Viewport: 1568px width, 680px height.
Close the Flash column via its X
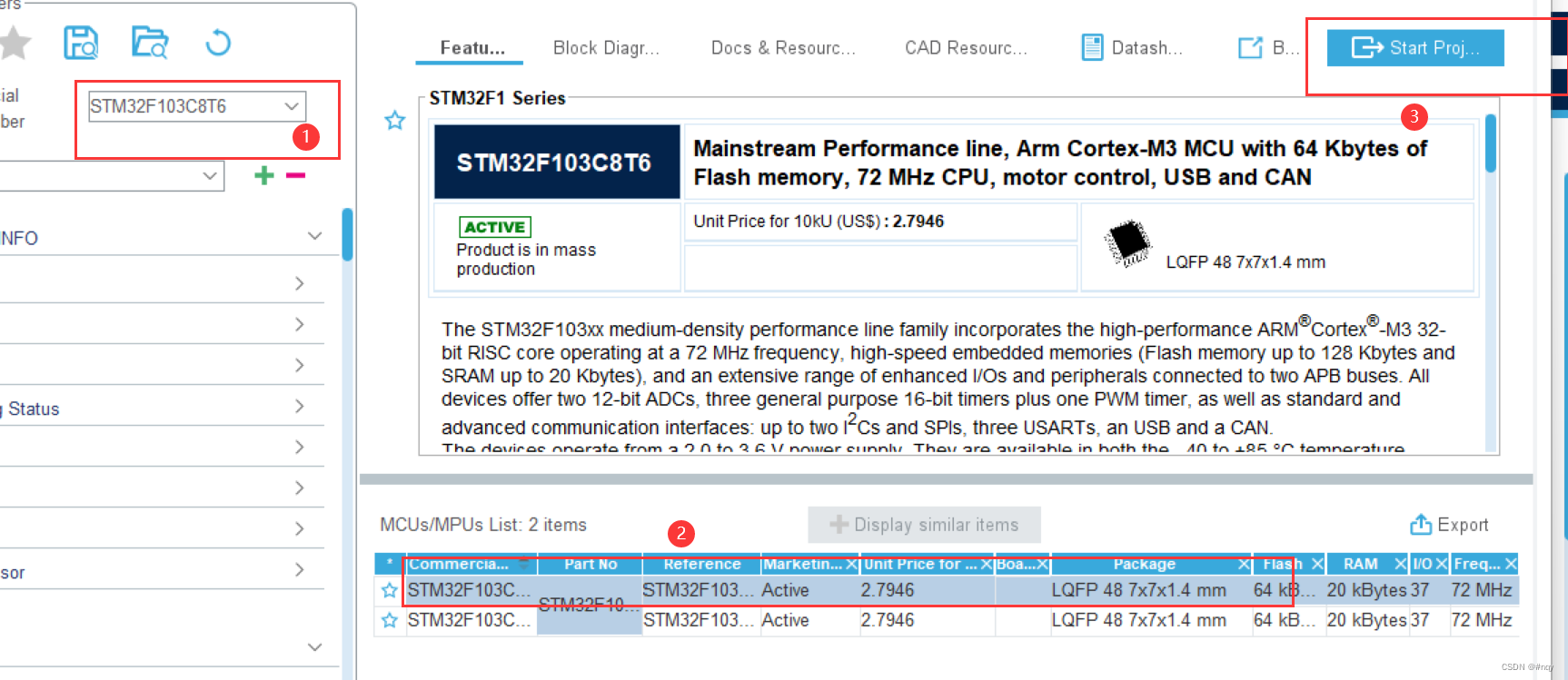1316,565
